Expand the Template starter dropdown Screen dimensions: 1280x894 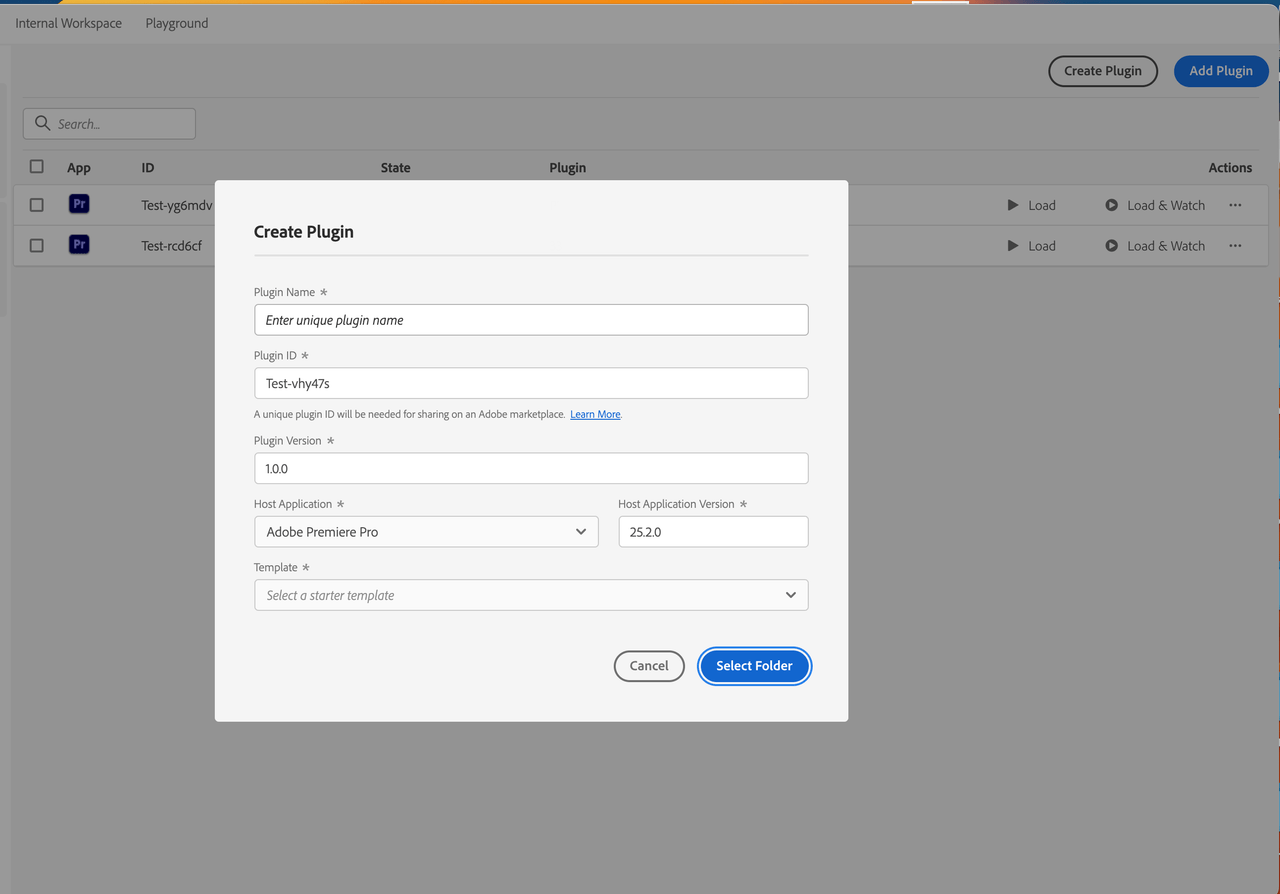(x=531, y=595)
